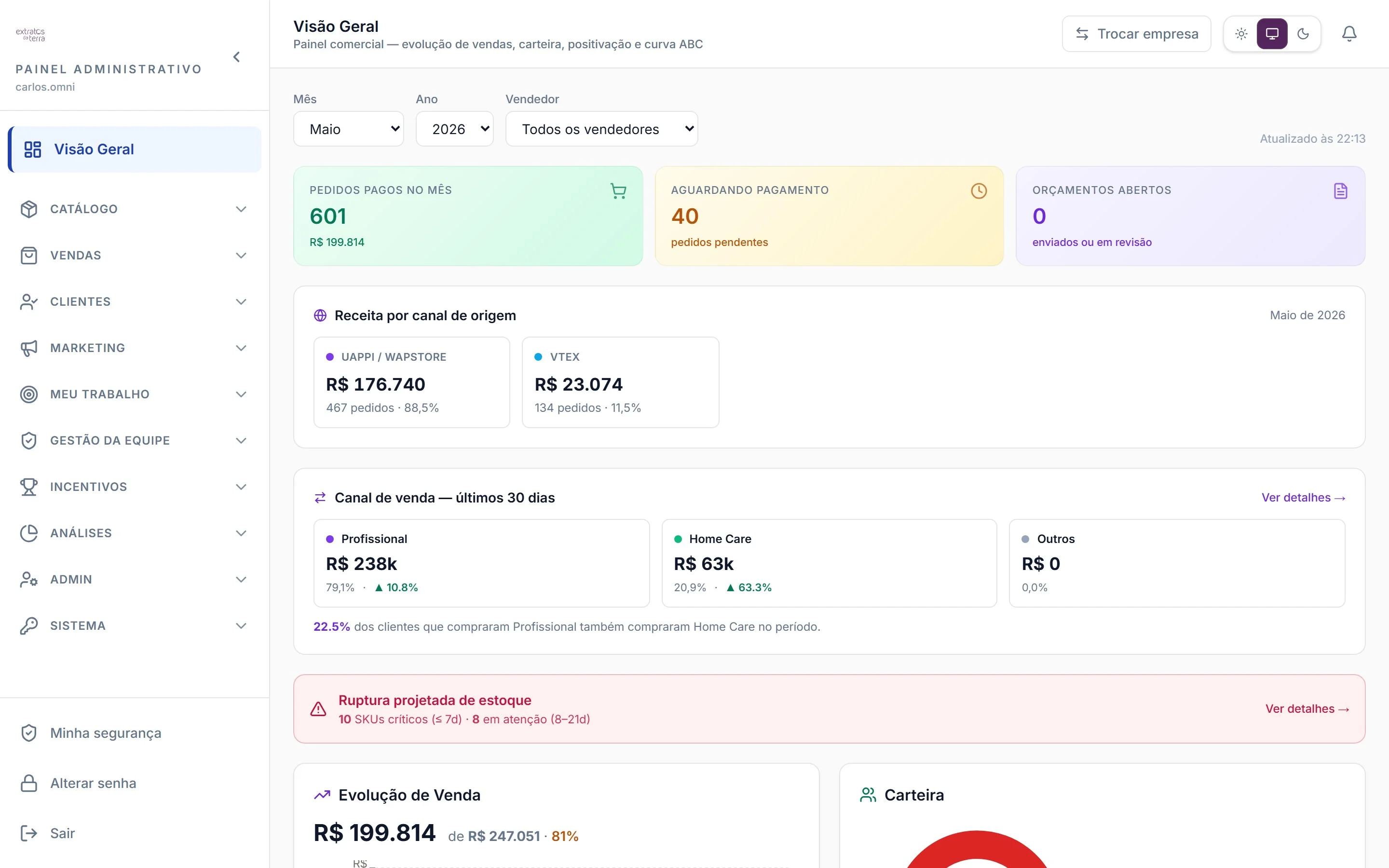Expand the Meu Trabalho chevron

click(241, 394)
